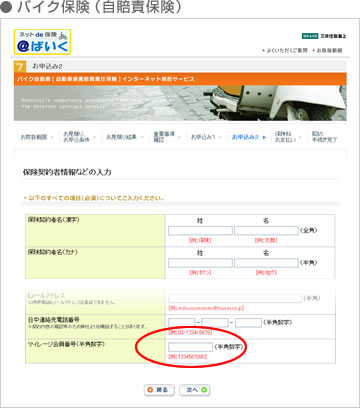Focus the middle phone number input box

[215, 323]
